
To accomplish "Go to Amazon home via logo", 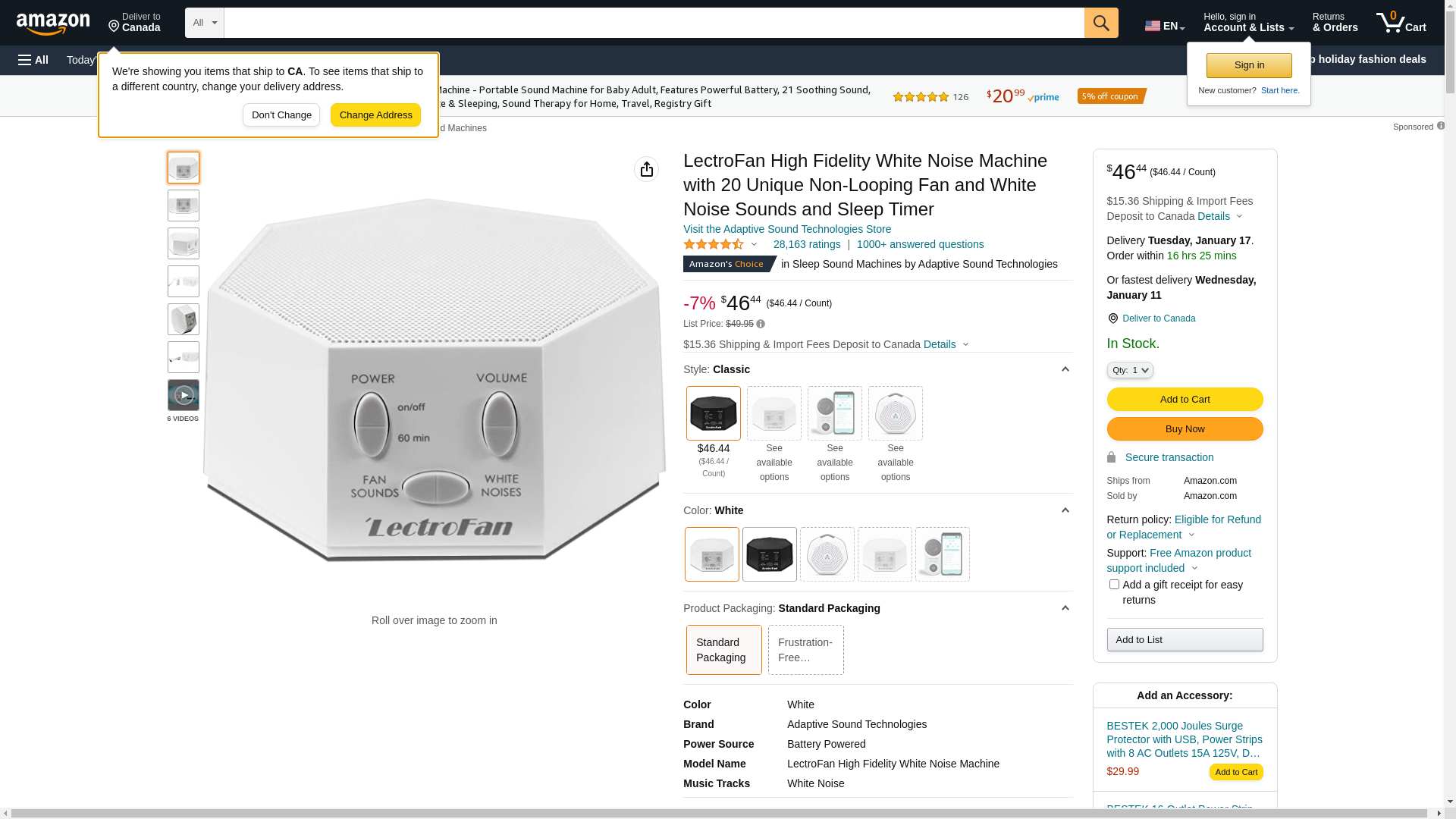I will [53, 24].
